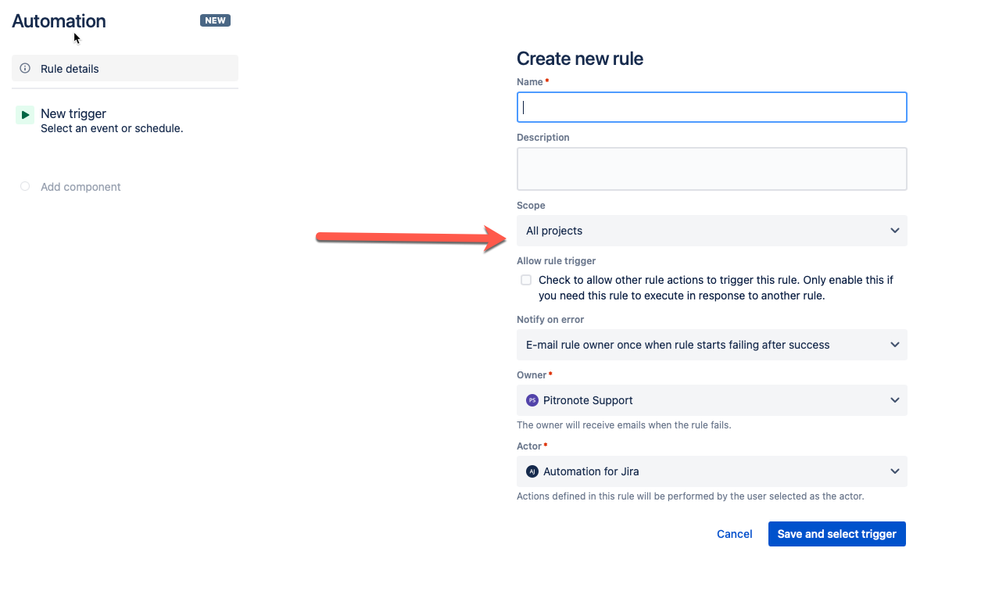Click the NEW badge beside Automation
The image size is (999, 602).
215,20
